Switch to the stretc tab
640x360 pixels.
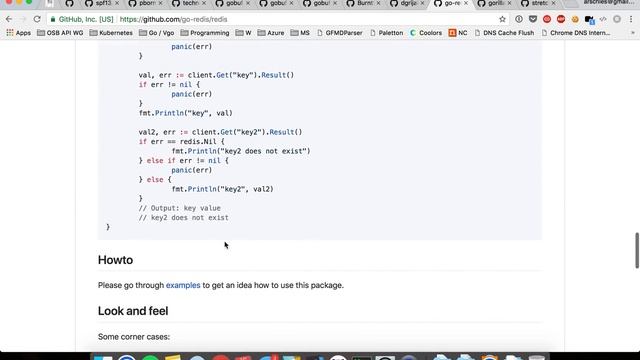click(537, 3)
